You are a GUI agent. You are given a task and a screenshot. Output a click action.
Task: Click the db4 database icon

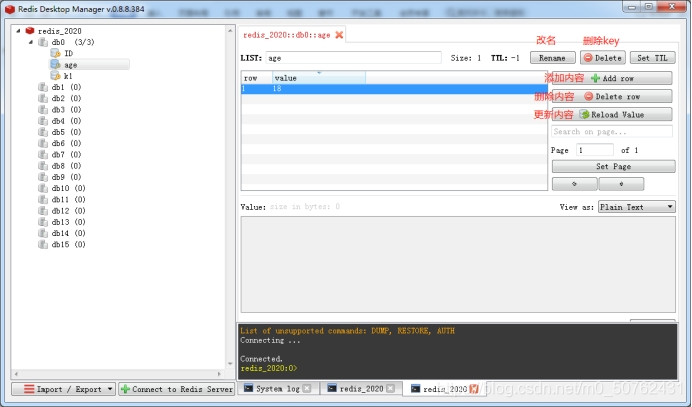tap(43, 121)
